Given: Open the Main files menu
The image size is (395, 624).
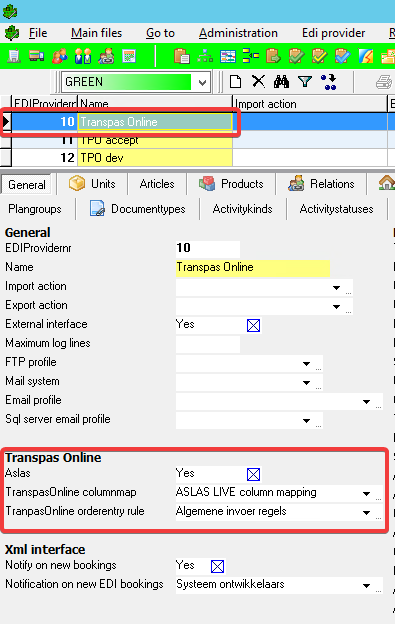Looking at the screenshot, I should pos(97,33).
